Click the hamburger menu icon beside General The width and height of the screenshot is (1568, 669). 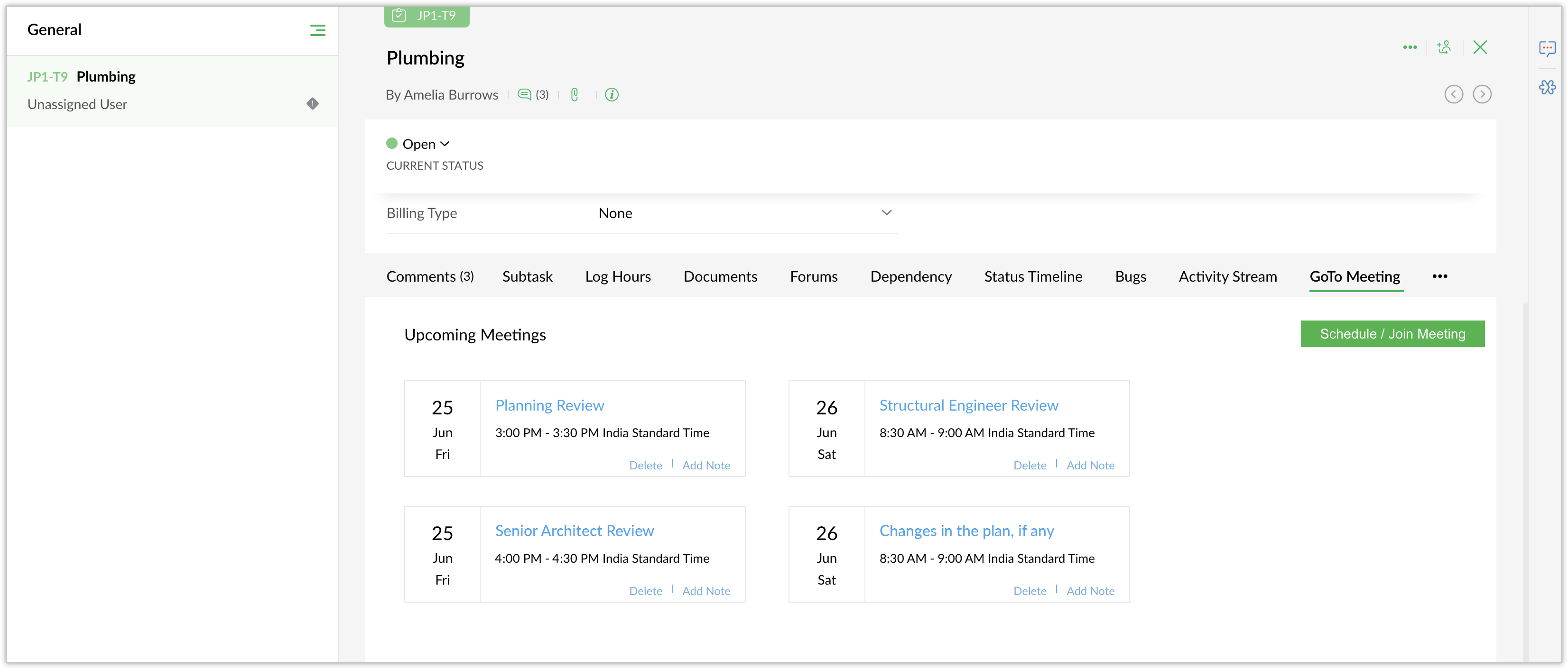(x=317, y=30)
